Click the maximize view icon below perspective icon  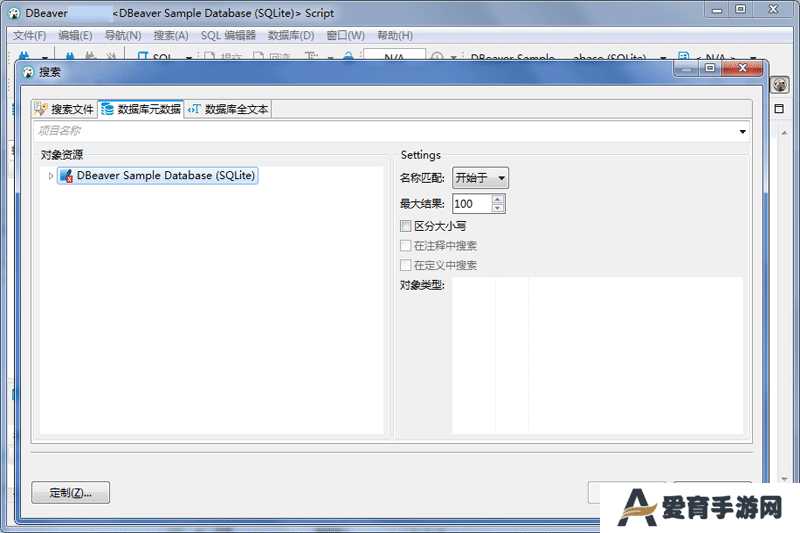click(x=779, y=109)
